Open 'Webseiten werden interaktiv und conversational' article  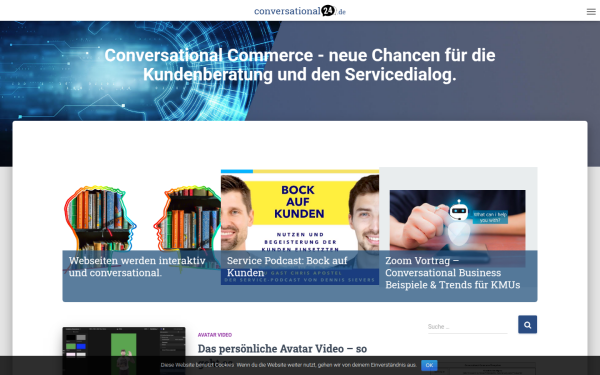tap(137, 266)
